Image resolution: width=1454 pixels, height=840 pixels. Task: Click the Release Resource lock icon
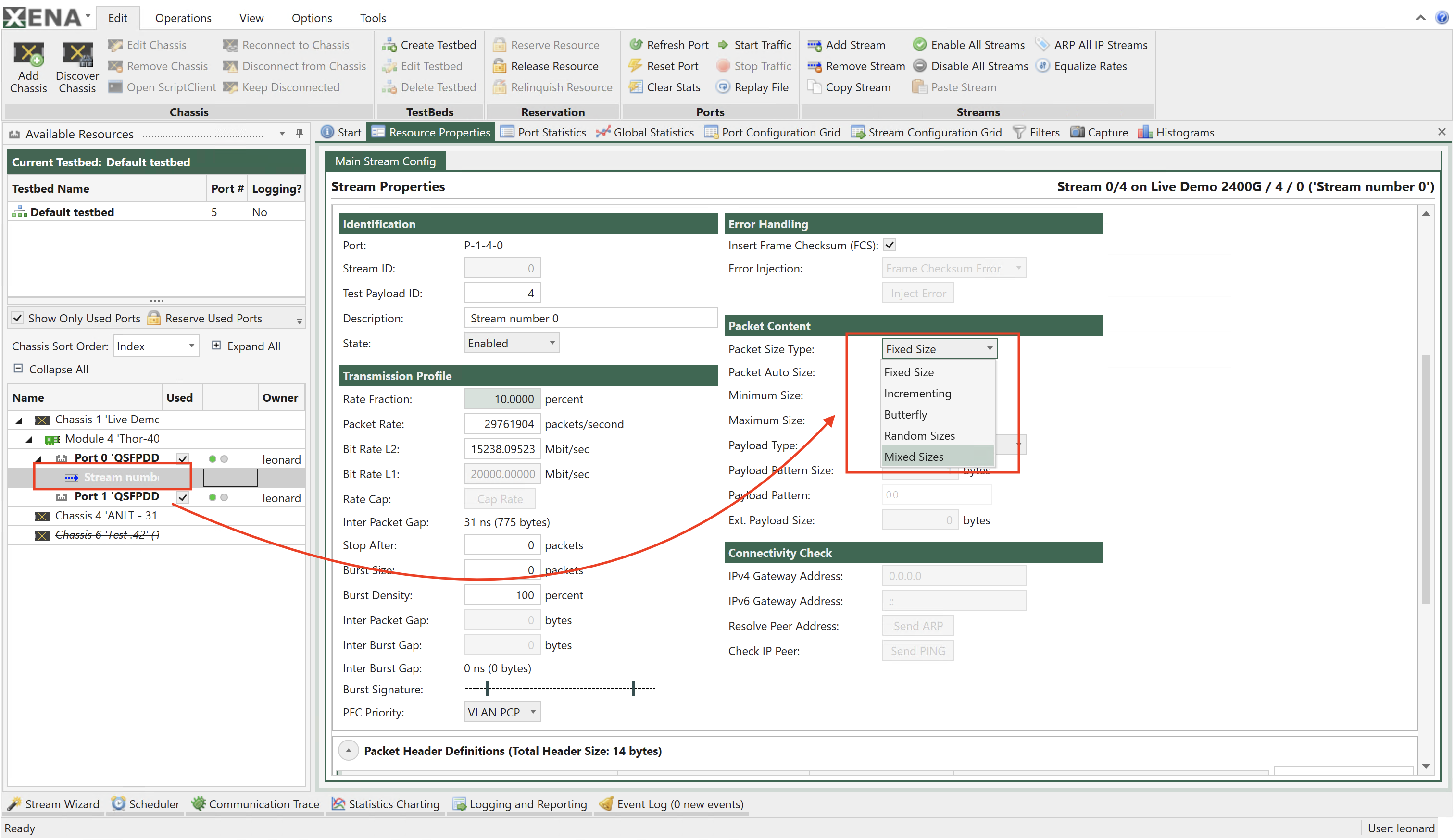(499, 66)
